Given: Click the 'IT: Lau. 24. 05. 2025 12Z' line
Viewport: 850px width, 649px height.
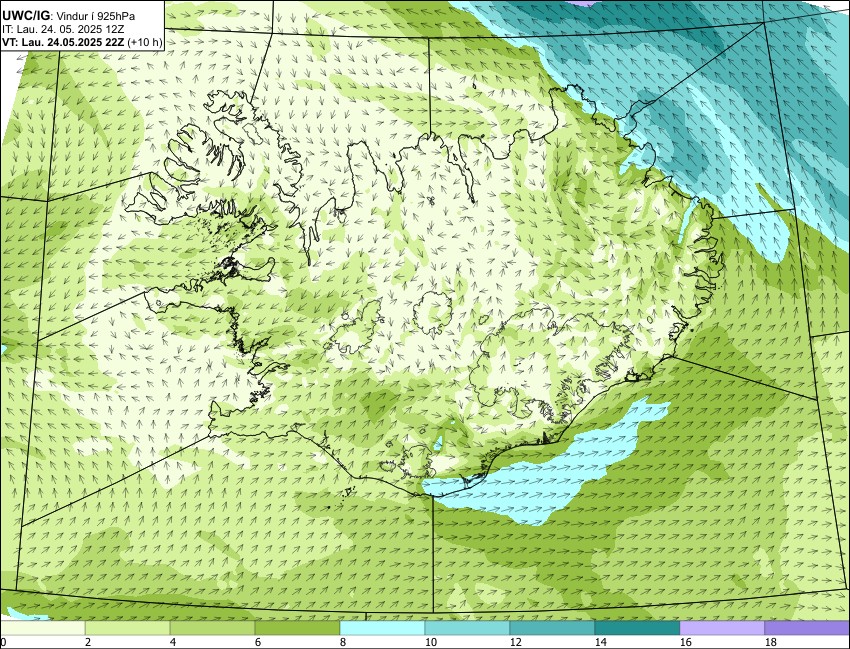Looking at the screenshot, I should (63, 29).
